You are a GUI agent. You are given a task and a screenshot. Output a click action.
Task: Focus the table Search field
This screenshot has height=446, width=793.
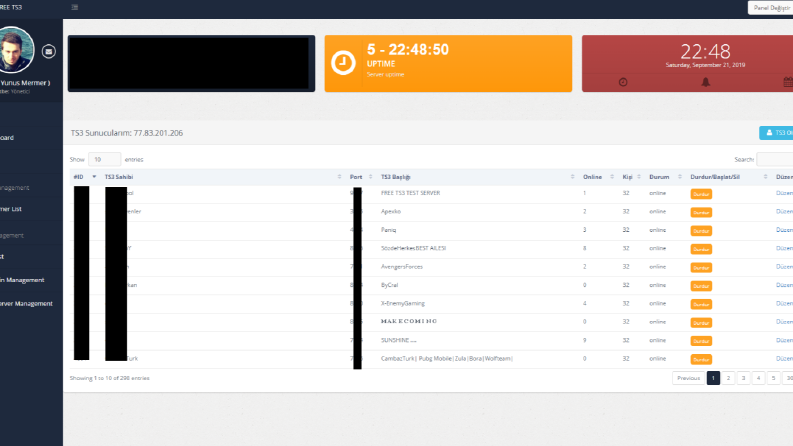[x=775, y=159]
